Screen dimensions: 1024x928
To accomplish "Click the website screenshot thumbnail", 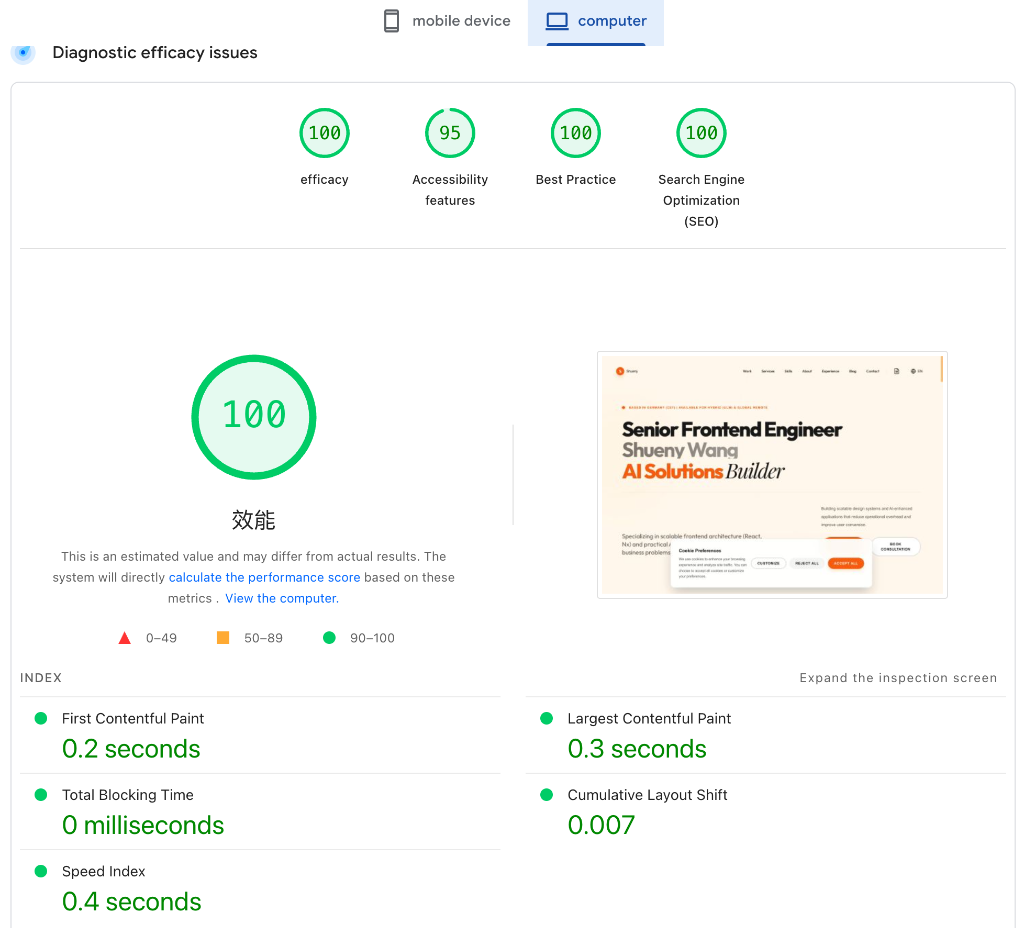I will coord(772,475).
